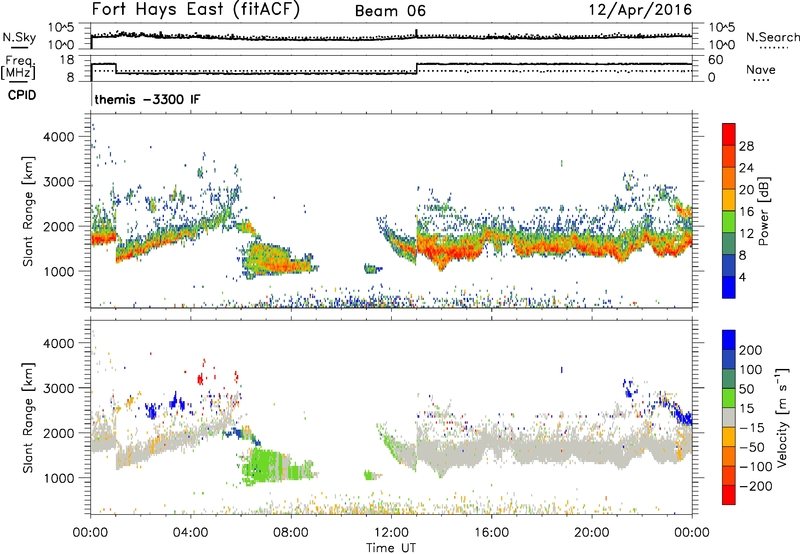800x554 pixels.
Task: Click the '12:00' time axis label
Action: pos(391,533)
